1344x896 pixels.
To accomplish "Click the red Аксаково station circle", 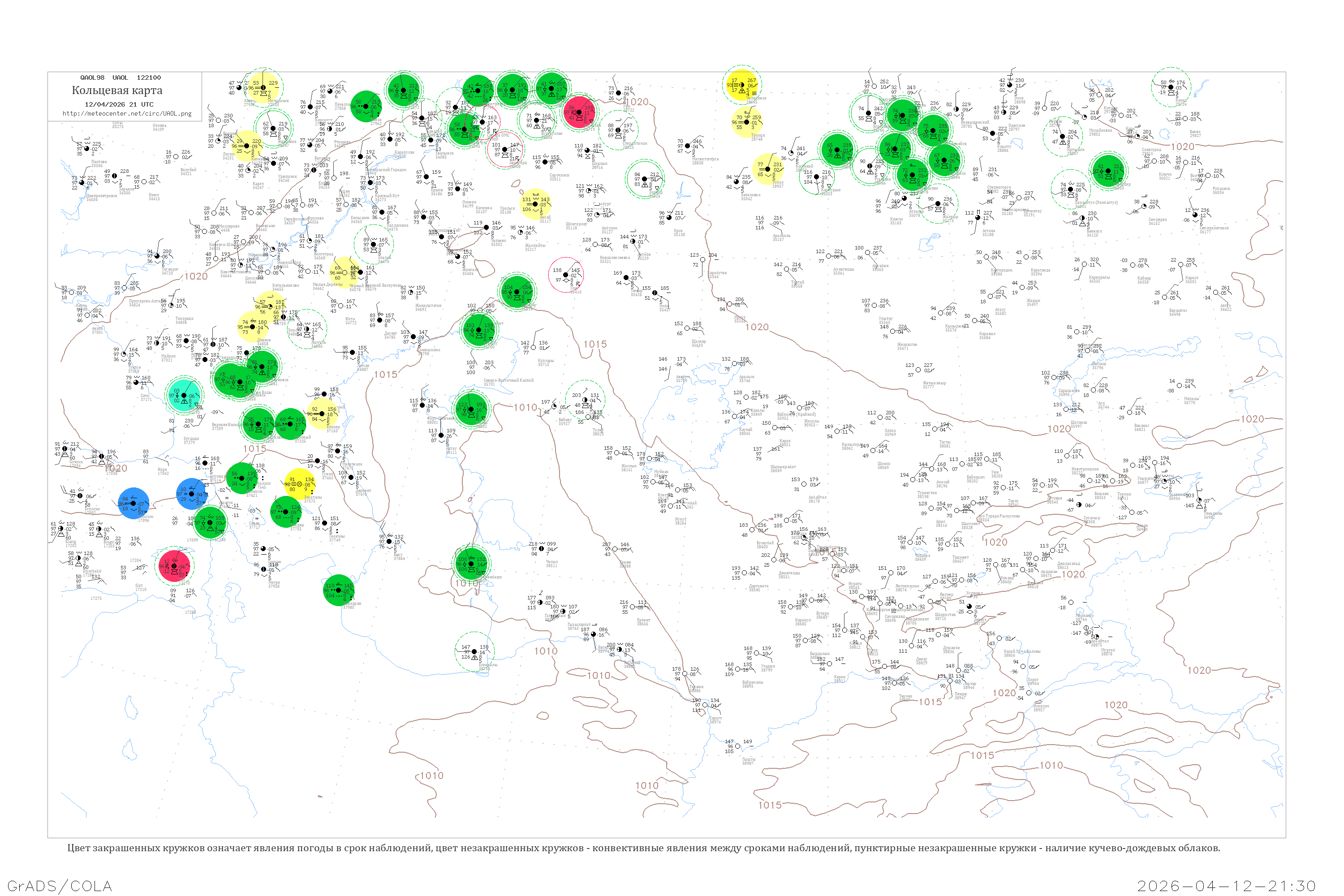I will pyautogui.click(x=579, y=112).
